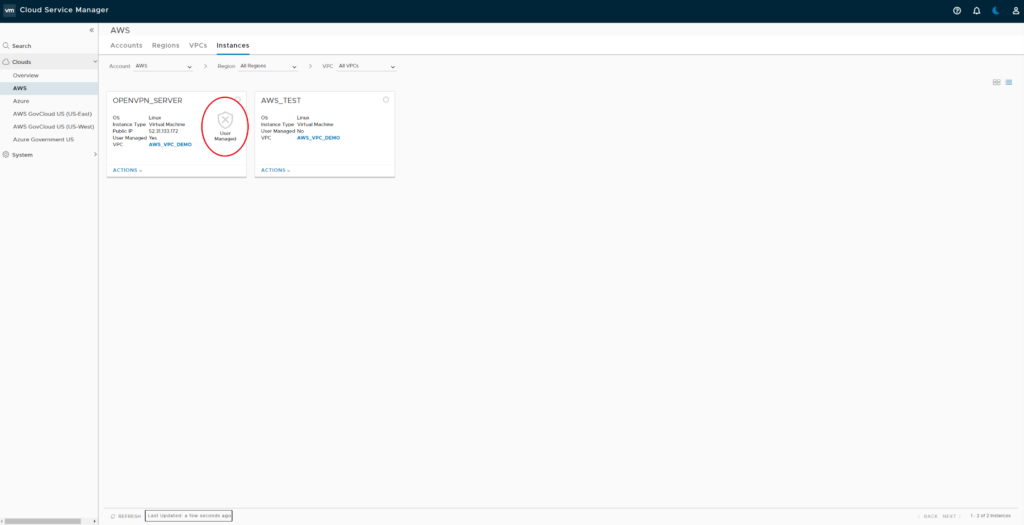Switch to the Accounts tab

click(x=126, y=46)
